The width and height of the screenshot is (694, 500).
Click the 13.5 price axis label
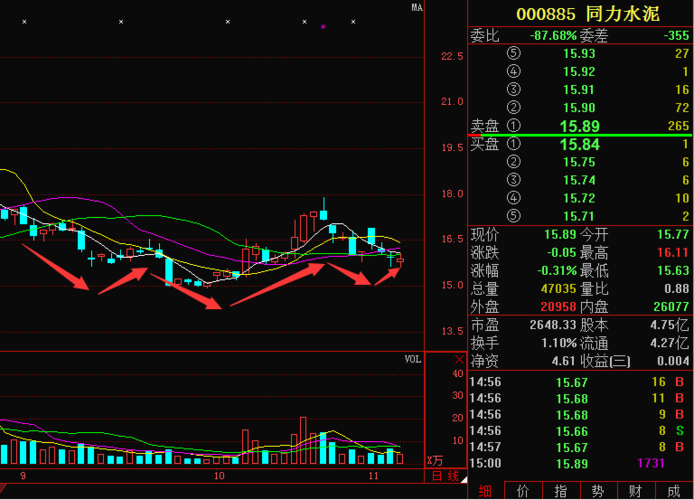(452, 331)
